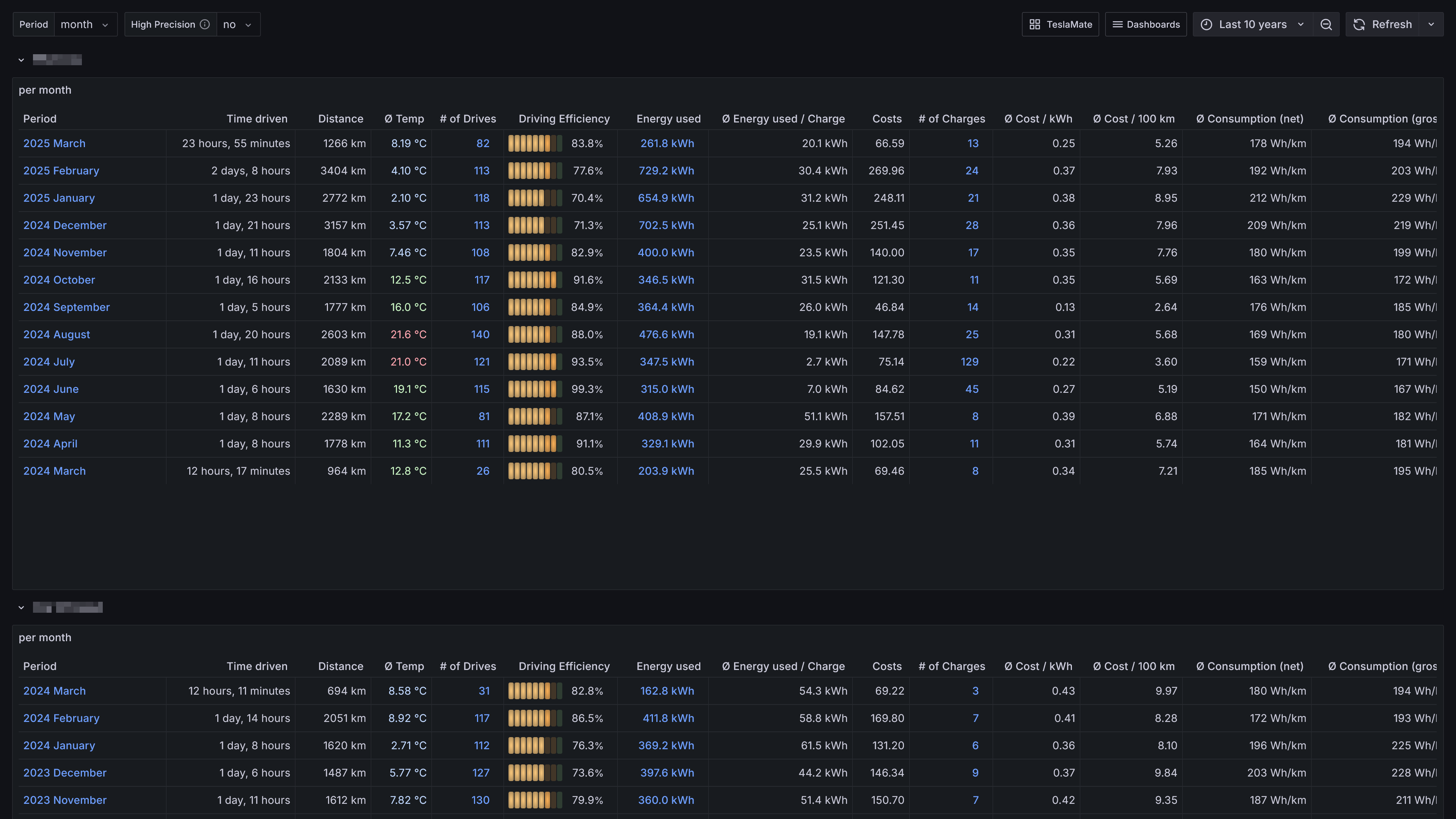Open the 2024 October period link
This screenshot has width=1456, height=819.
[x=59, y=280]
